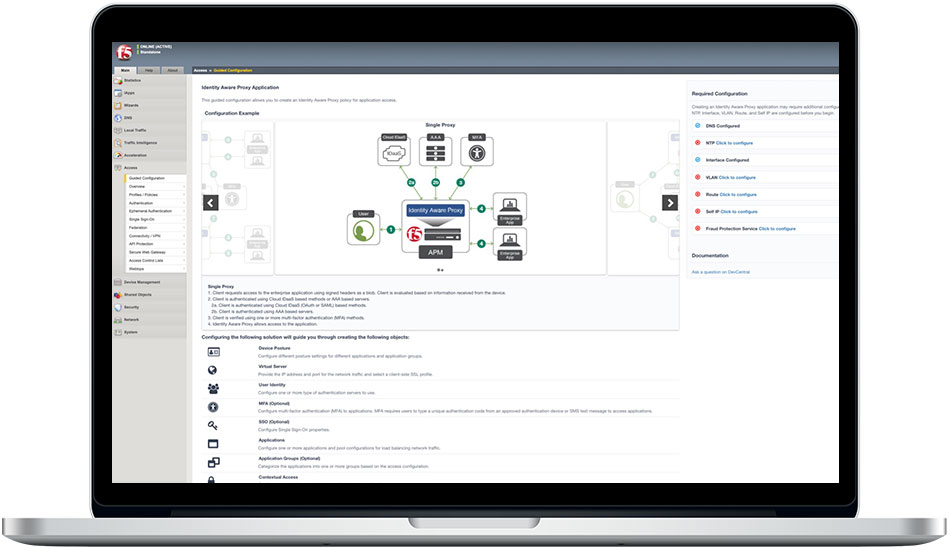Viewport: 950px width, 547px height.
Task: Click the Cloud IDaaS icon in the diagram
Action: pos(394,151)
